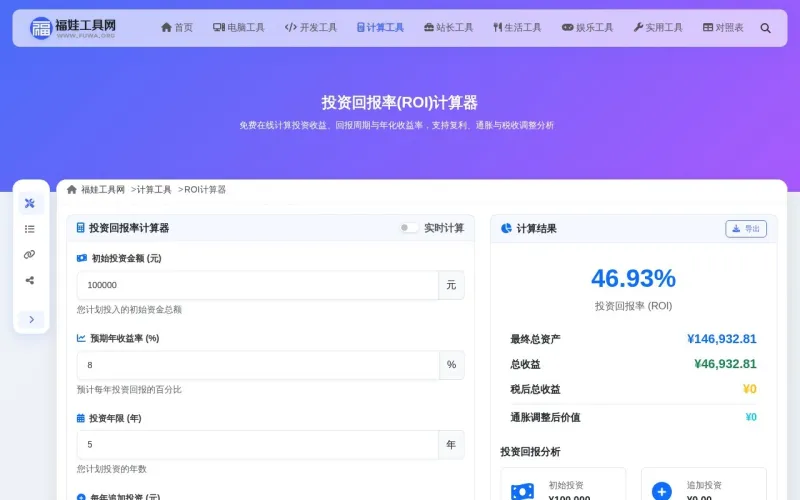Click the link icon in left sidebar

30,255
